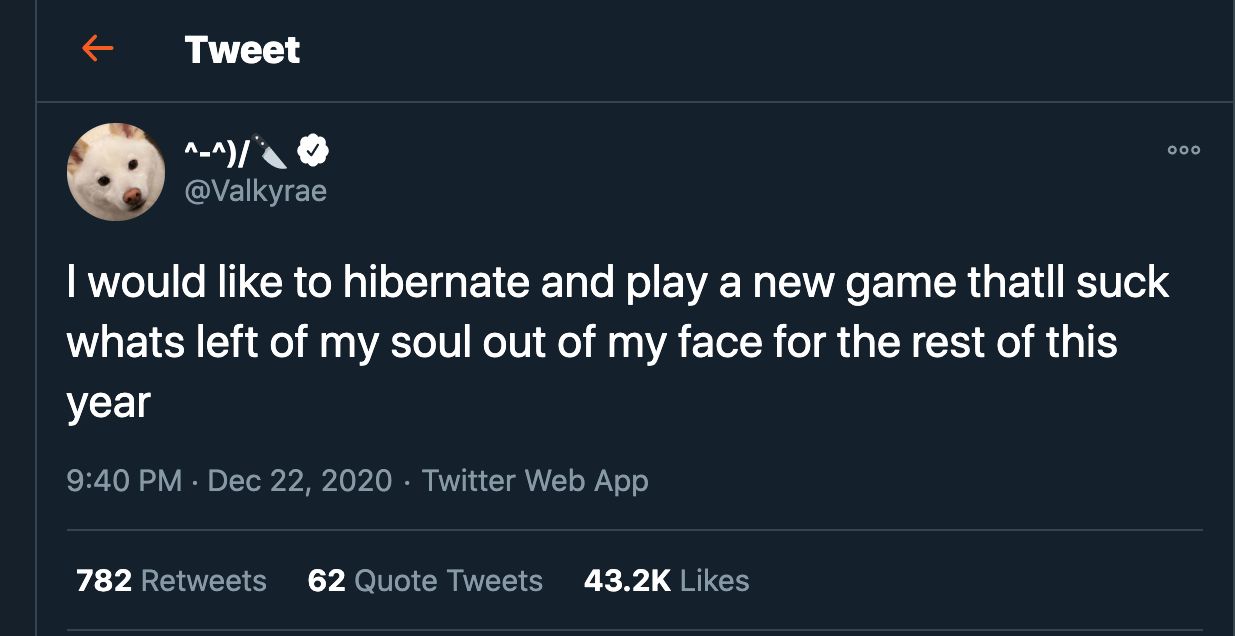Viewport: 1235px width, 636px height.
Task: Open the 62 Quote Tweets
Action: pyautogui.click(x=425, y=580)
